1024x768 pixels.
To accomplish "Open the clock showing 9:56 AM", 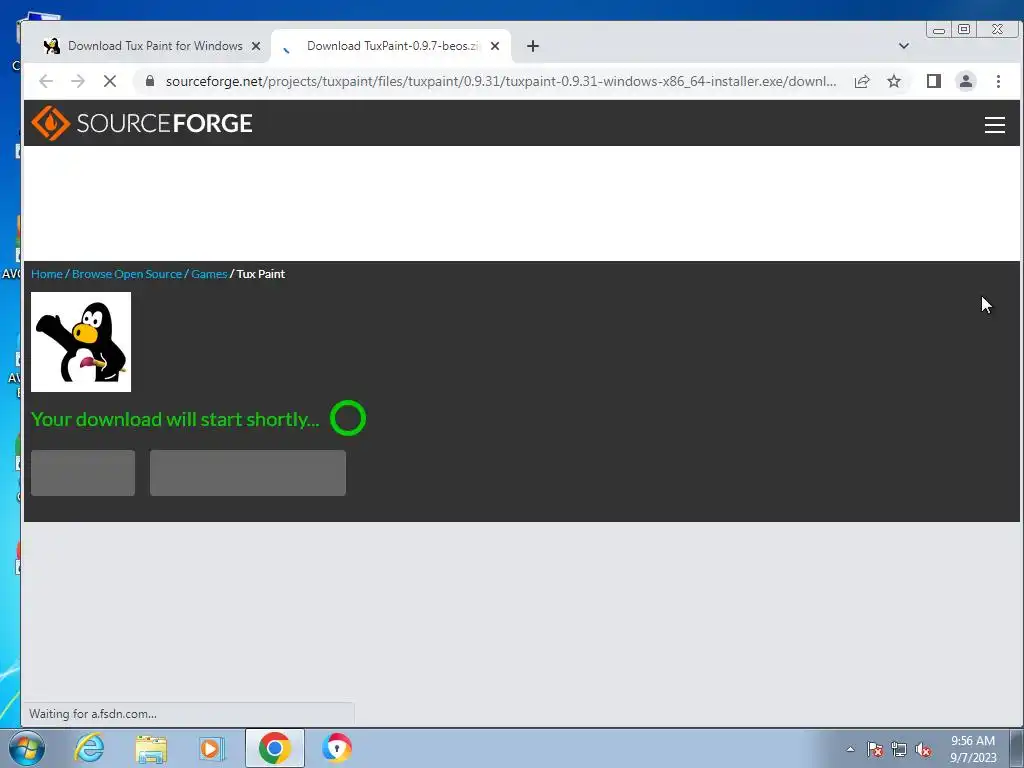I will click(973, 749).
